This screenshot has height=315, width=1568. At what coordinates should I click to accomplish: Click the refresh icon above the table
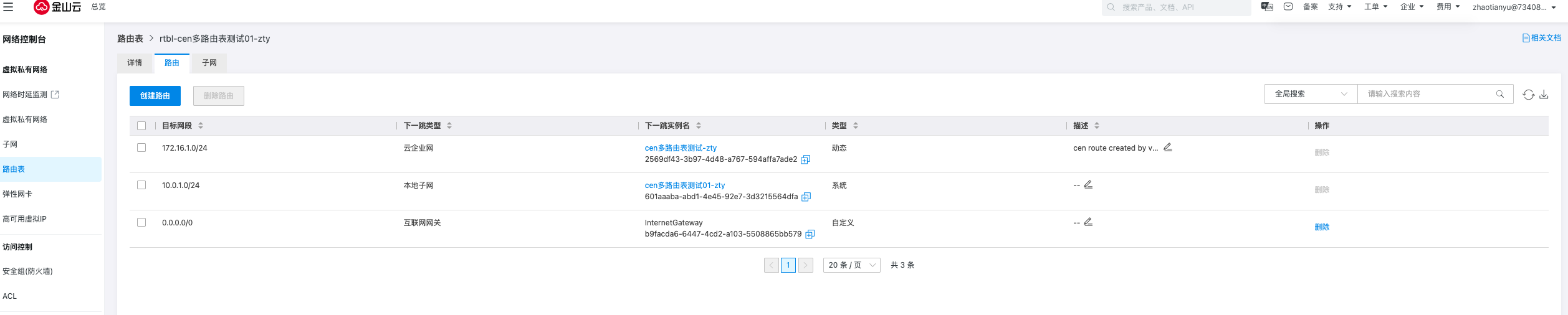(1528, 95)
